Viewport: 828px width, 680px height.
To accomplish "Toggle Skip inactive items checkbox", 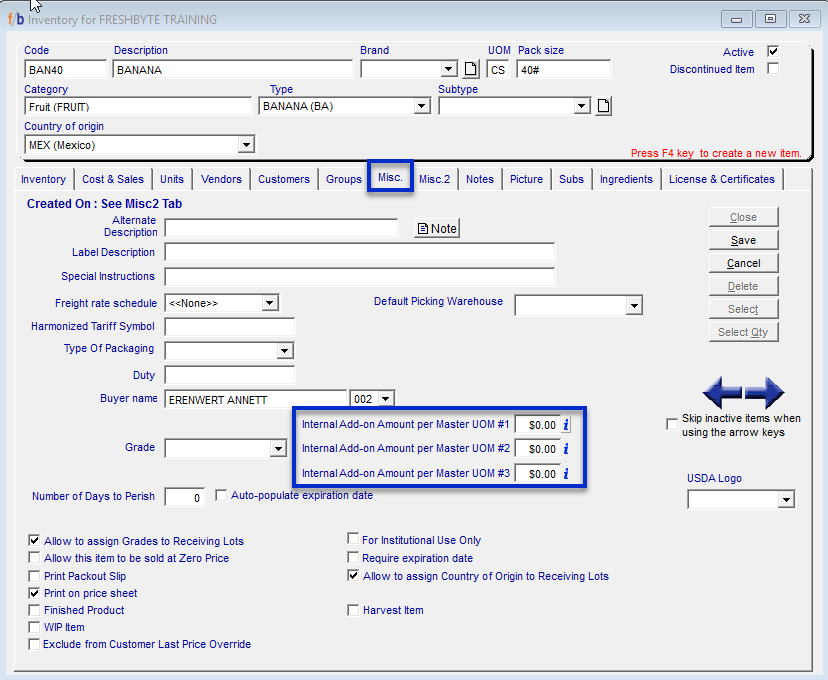I will (x=672, y=425).
